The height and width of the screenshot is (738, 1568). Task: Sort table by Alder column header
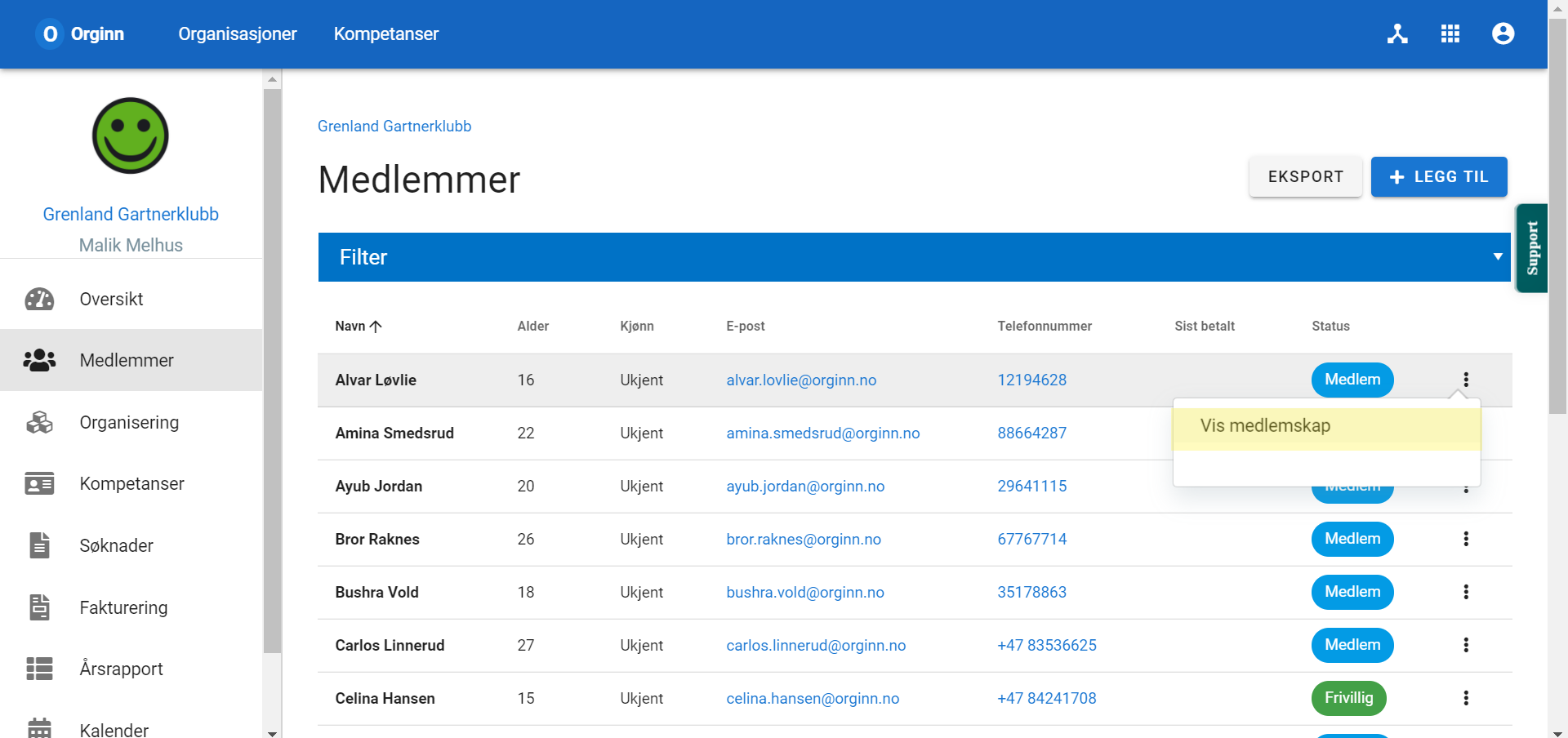point(532,326)
